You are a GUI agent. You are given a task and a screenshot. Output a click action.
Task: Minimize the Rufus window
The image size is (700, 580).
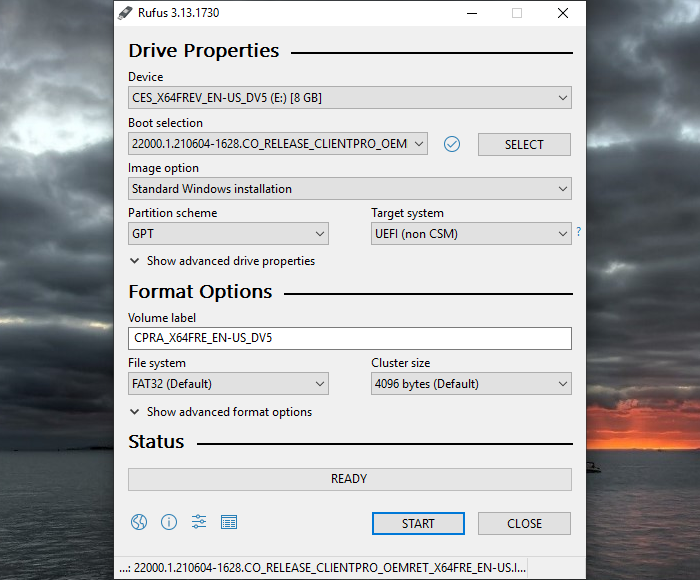click(472, 13)
